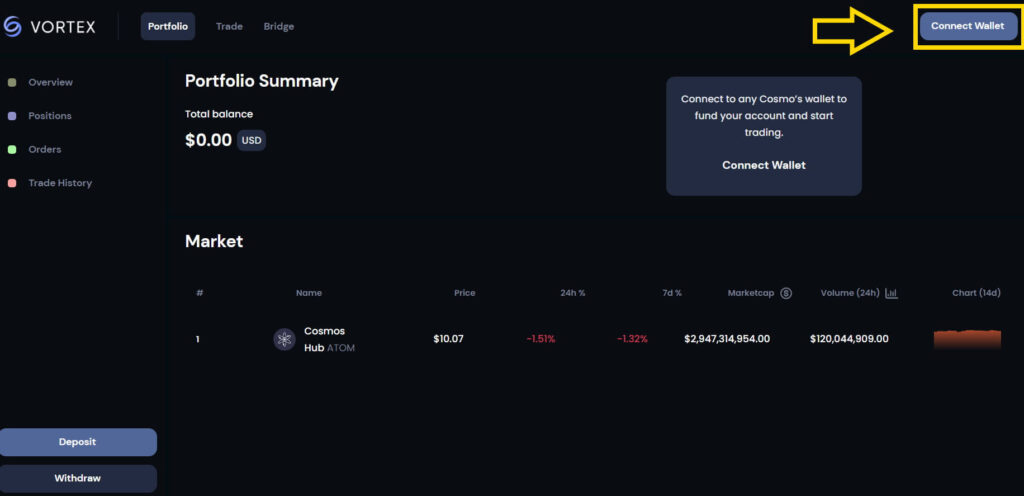Switch to the Trade tab
This screenshot has width=1024, height=496.
pyautogui.click(x=229, y=27)
